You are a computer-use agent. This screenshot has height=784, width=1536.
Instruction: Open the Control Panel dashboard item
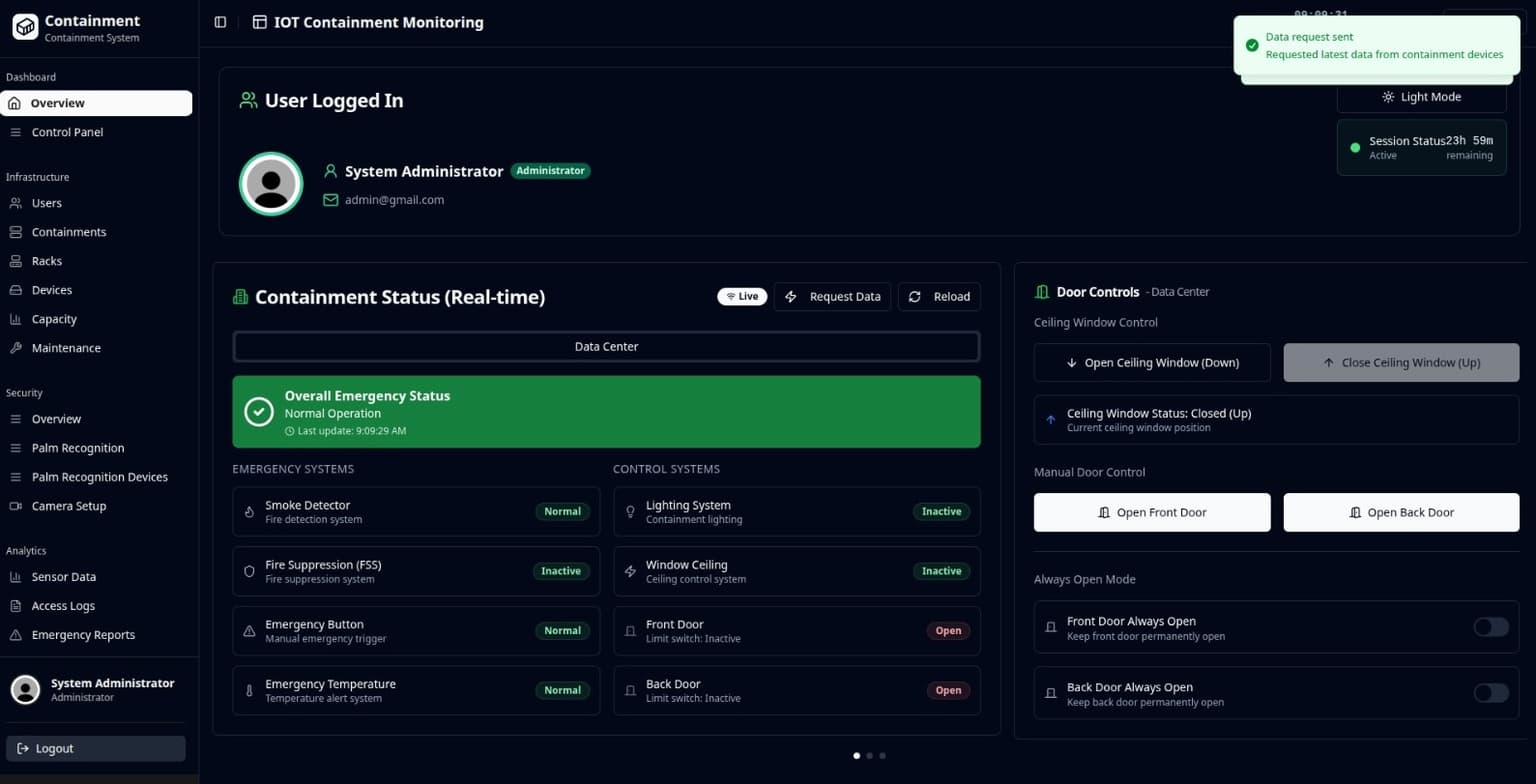pos(67,132)
